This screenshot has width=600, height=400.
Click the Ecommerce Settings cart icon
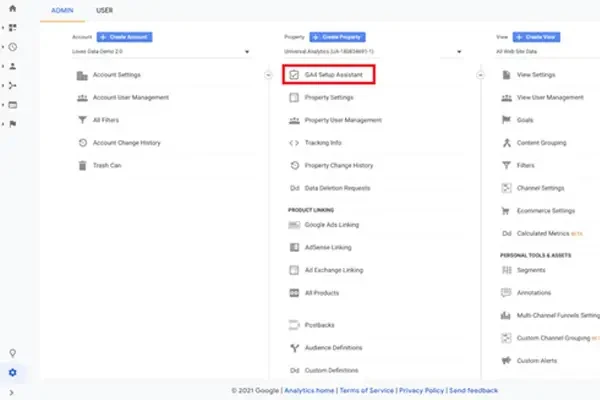click(x=505, y=211)
